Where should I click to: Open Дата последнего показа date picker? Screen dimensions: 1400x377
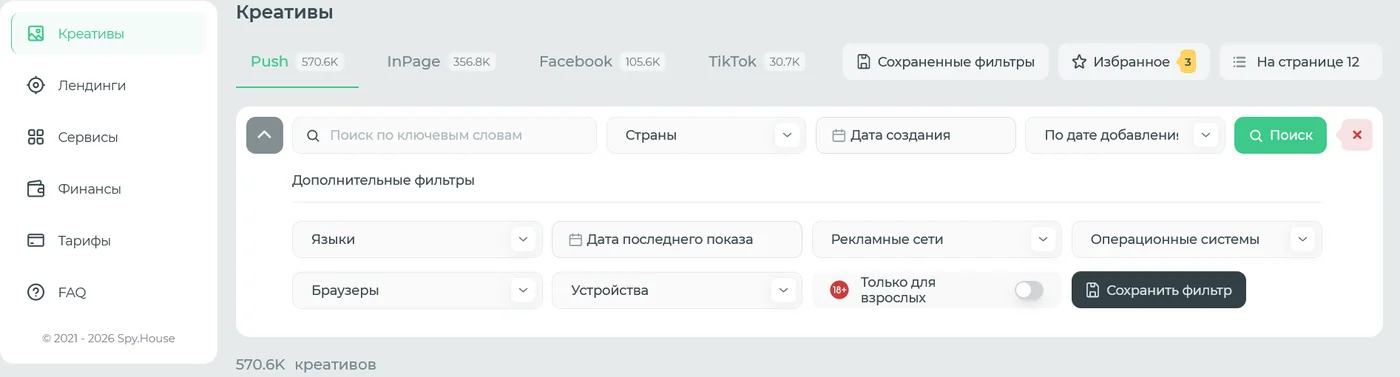[x=677, y=239]
